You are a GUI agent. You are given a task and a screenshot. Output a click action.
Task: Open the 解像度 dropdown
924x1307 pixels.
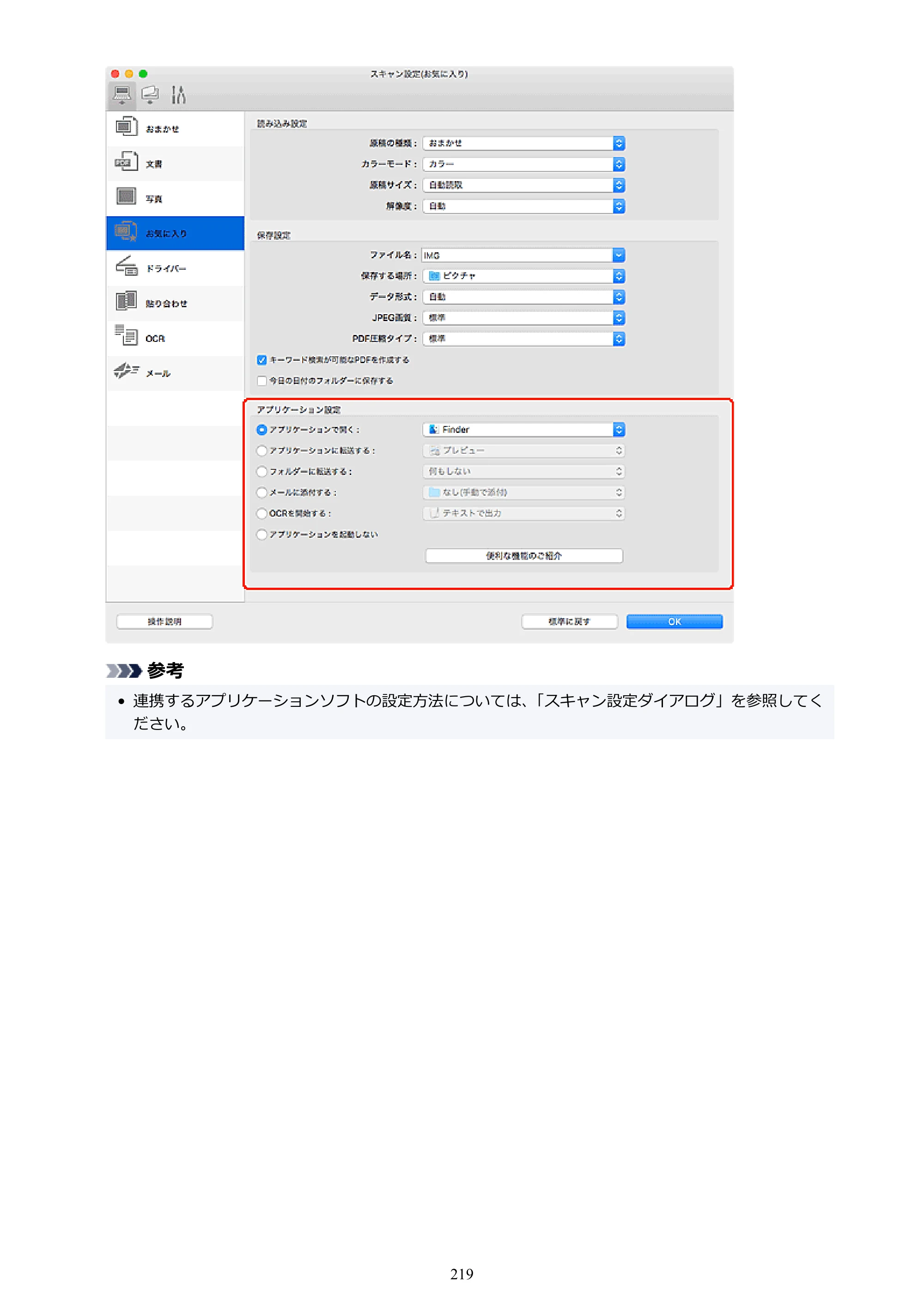pyautogui.click(x=524, y=206)
